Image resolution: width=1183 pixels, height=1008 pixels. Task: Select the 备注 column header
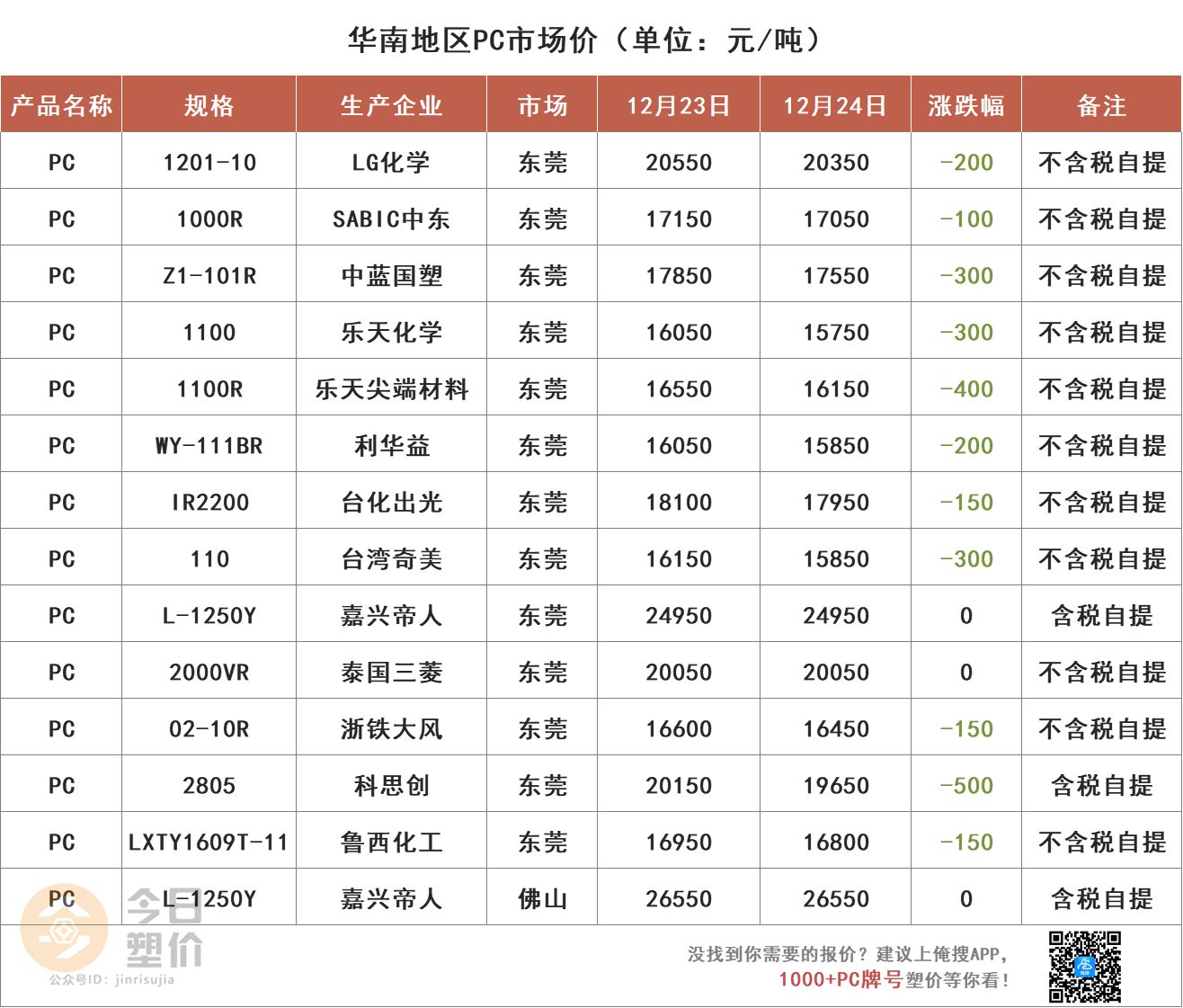(x=1101, y=105)
